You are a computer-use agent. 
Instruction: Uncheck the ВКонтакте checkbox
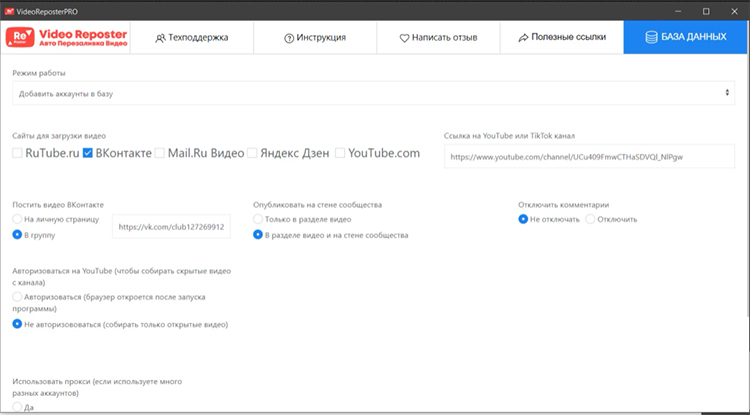pos(88,153)
